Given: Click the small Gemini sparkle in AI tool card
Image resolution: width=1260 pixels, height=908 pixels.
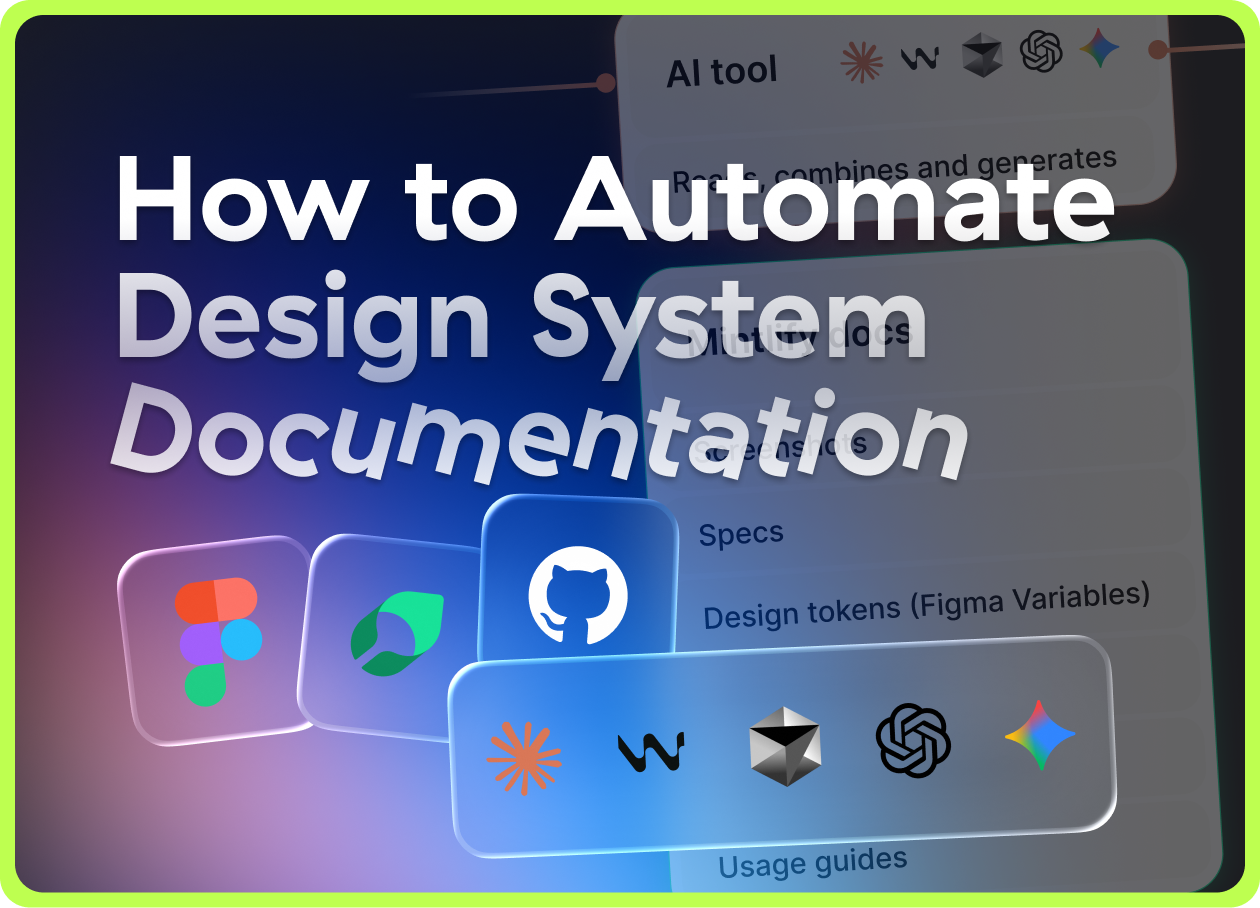Looking at the screenshot, I should click(x=1099, y=48).
